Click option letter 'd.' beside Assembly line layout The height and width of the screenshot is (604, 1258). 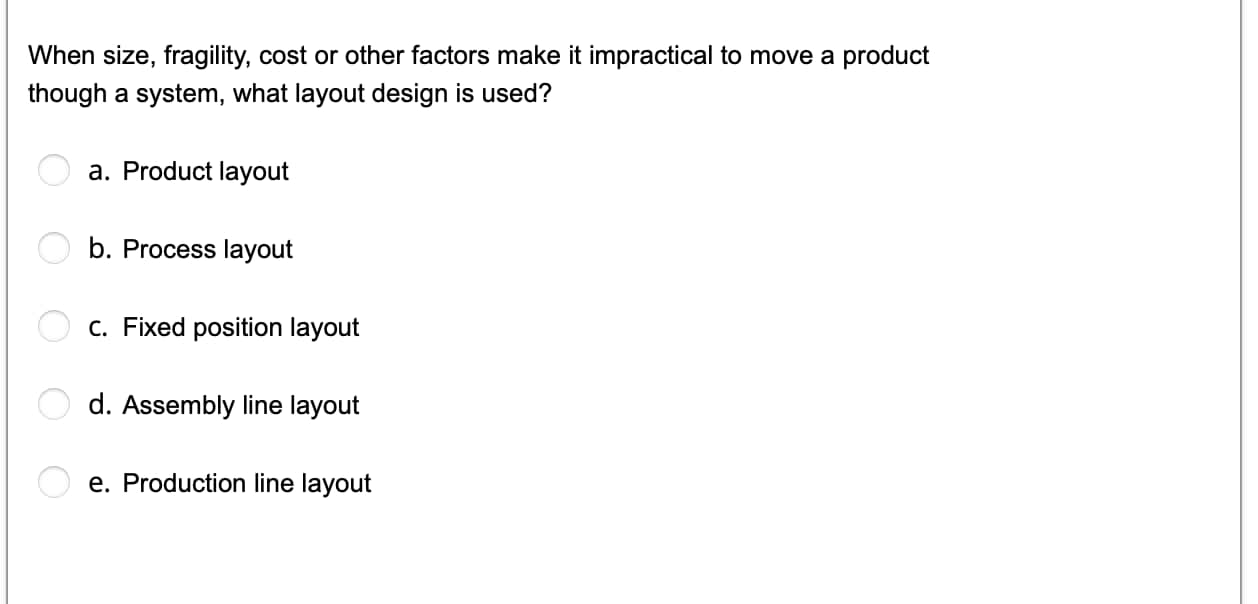[x=100, y=405]
